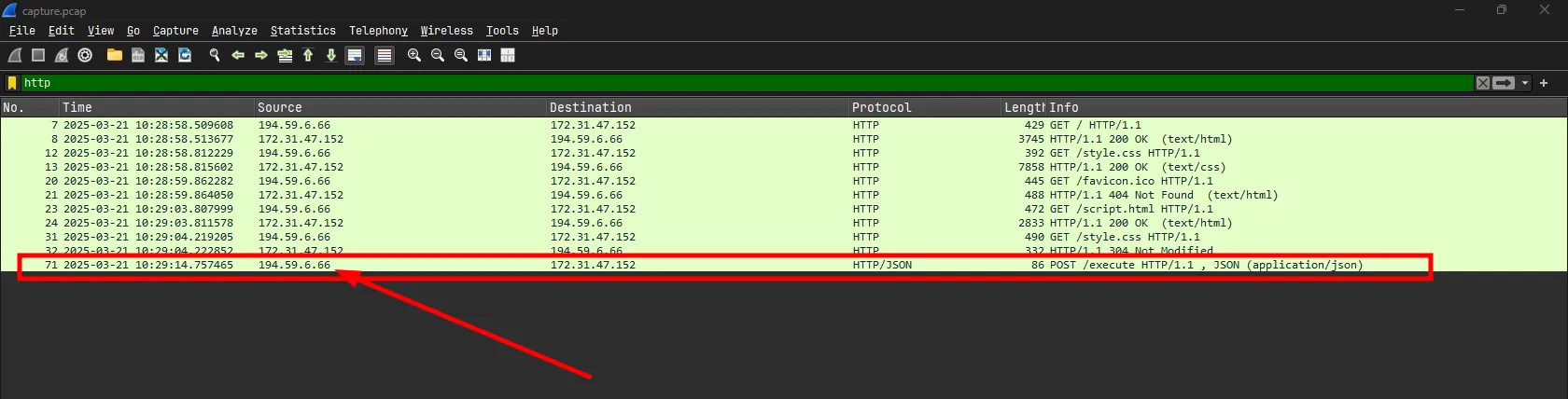Open a capture file via folder icon
This screenshot has height=399, width=1568.
pyautogui.click(x=114, y=56)
